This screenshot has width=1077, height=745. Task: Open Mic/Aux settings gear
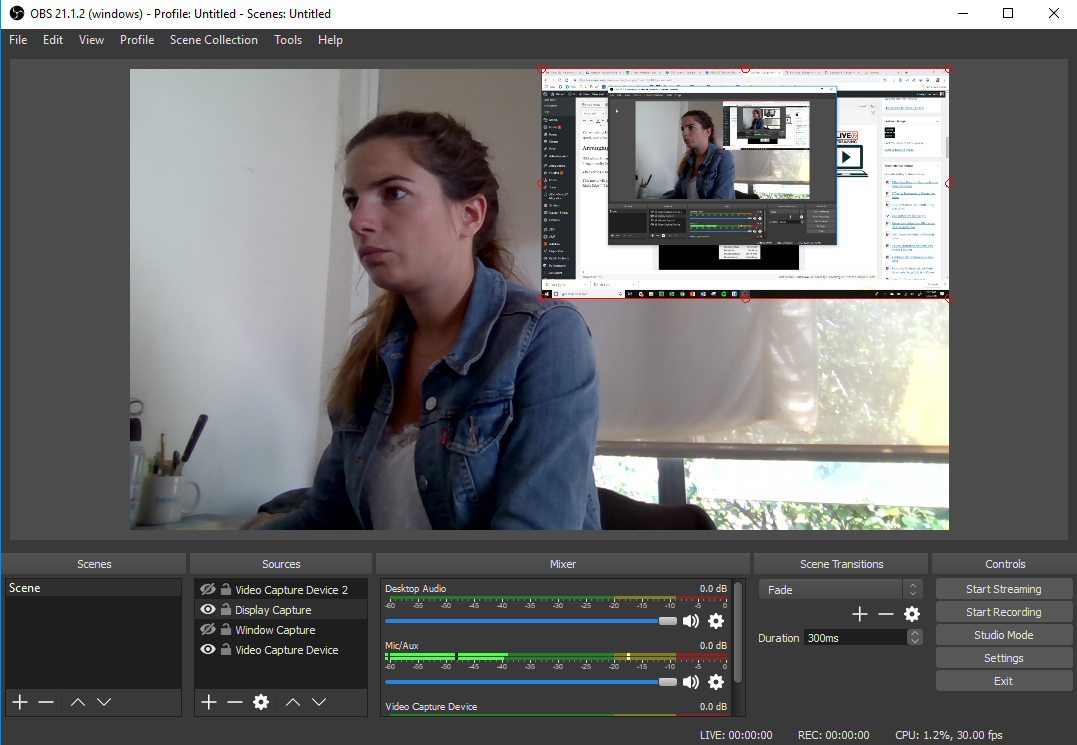point(716,682)
